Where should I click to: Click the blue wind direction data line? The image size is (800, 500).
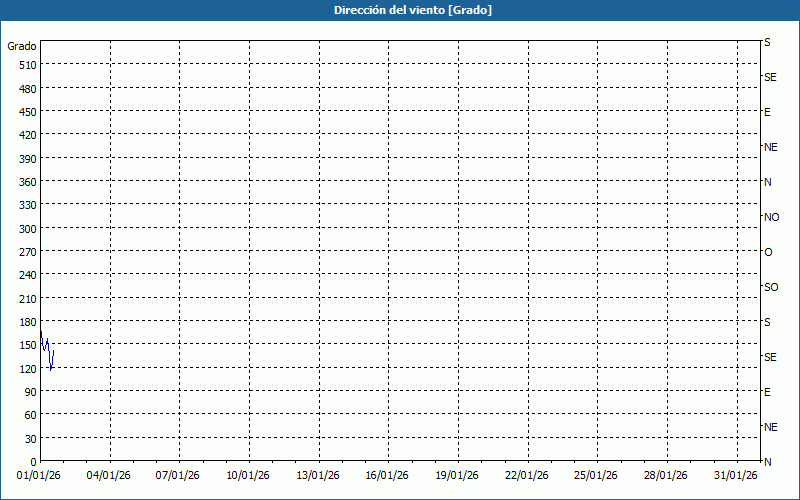47,351
